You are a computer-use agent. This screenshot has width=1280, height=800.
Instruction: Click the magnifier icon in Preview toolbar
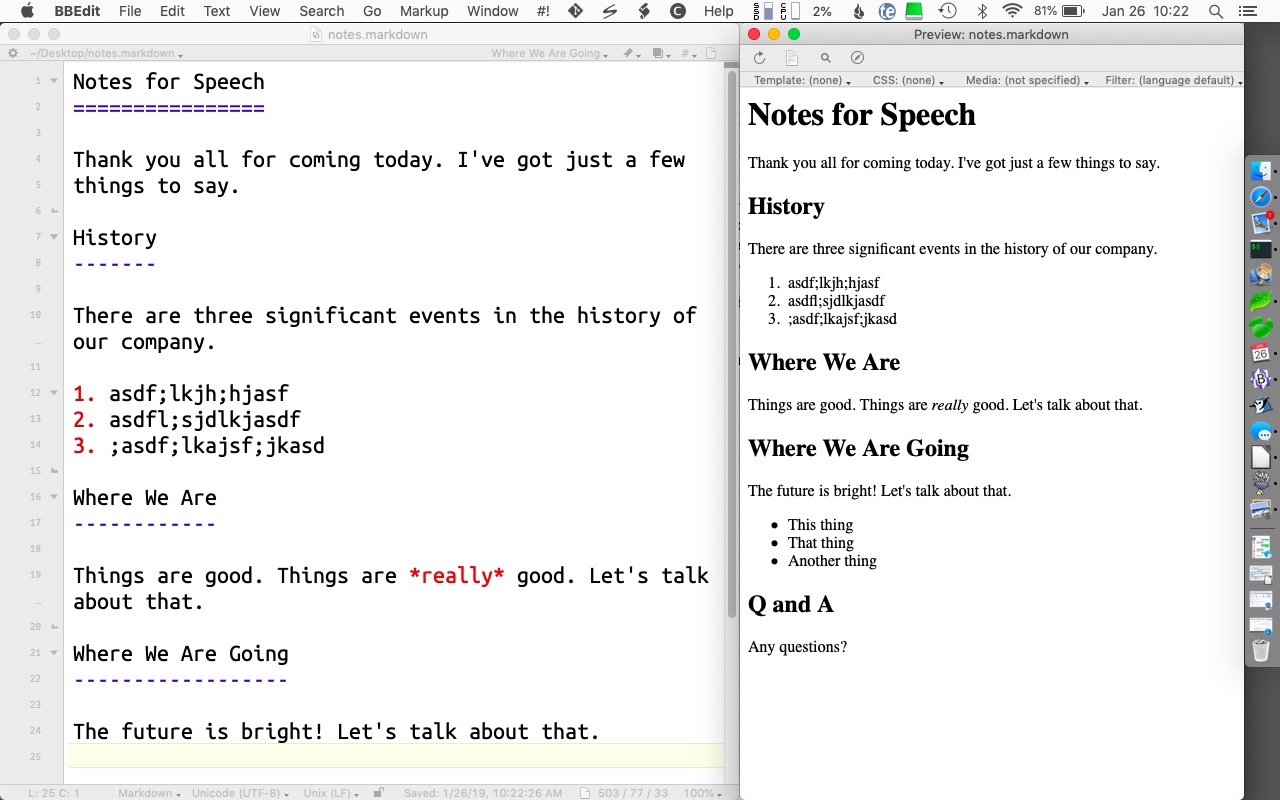825,58
